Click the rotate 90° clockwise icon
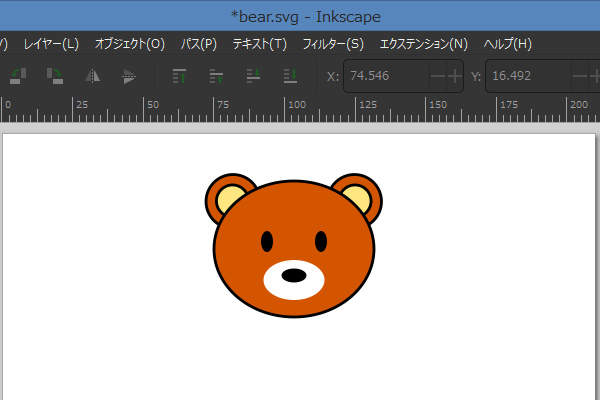The width and height of the screenshot is (600, 400). 54,76
